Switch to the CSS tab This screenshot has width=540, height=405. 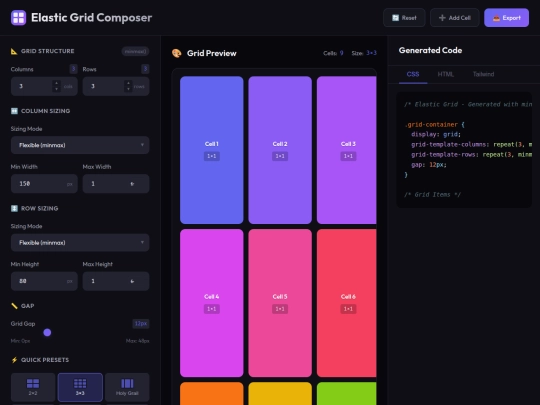point(413,74)
